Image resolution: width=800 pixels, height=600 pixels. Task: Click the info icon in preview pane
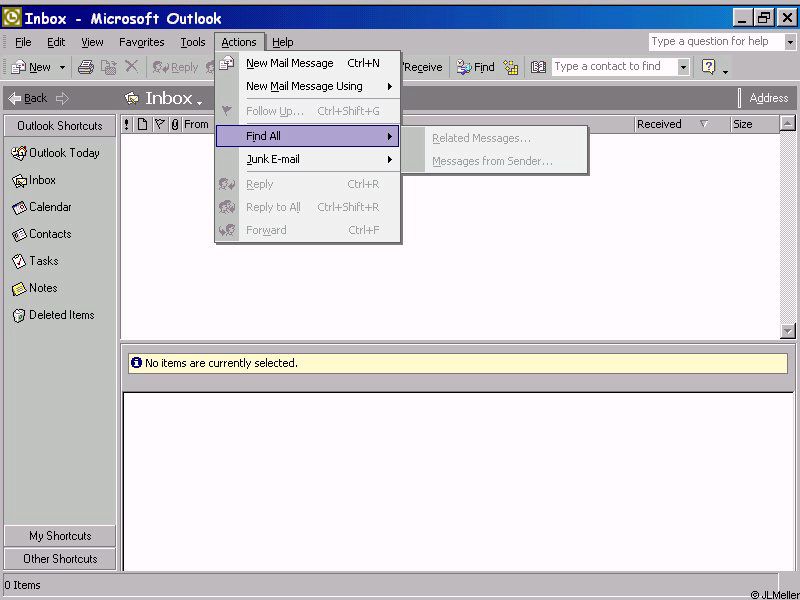point(136,363)
